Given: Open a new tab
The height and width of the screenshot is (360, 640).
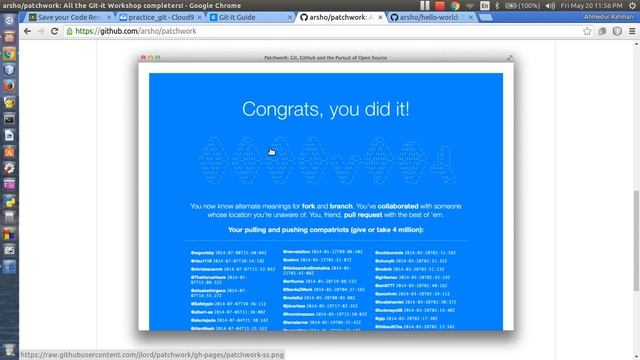Looking at the screenshot, I should (485, 18).
